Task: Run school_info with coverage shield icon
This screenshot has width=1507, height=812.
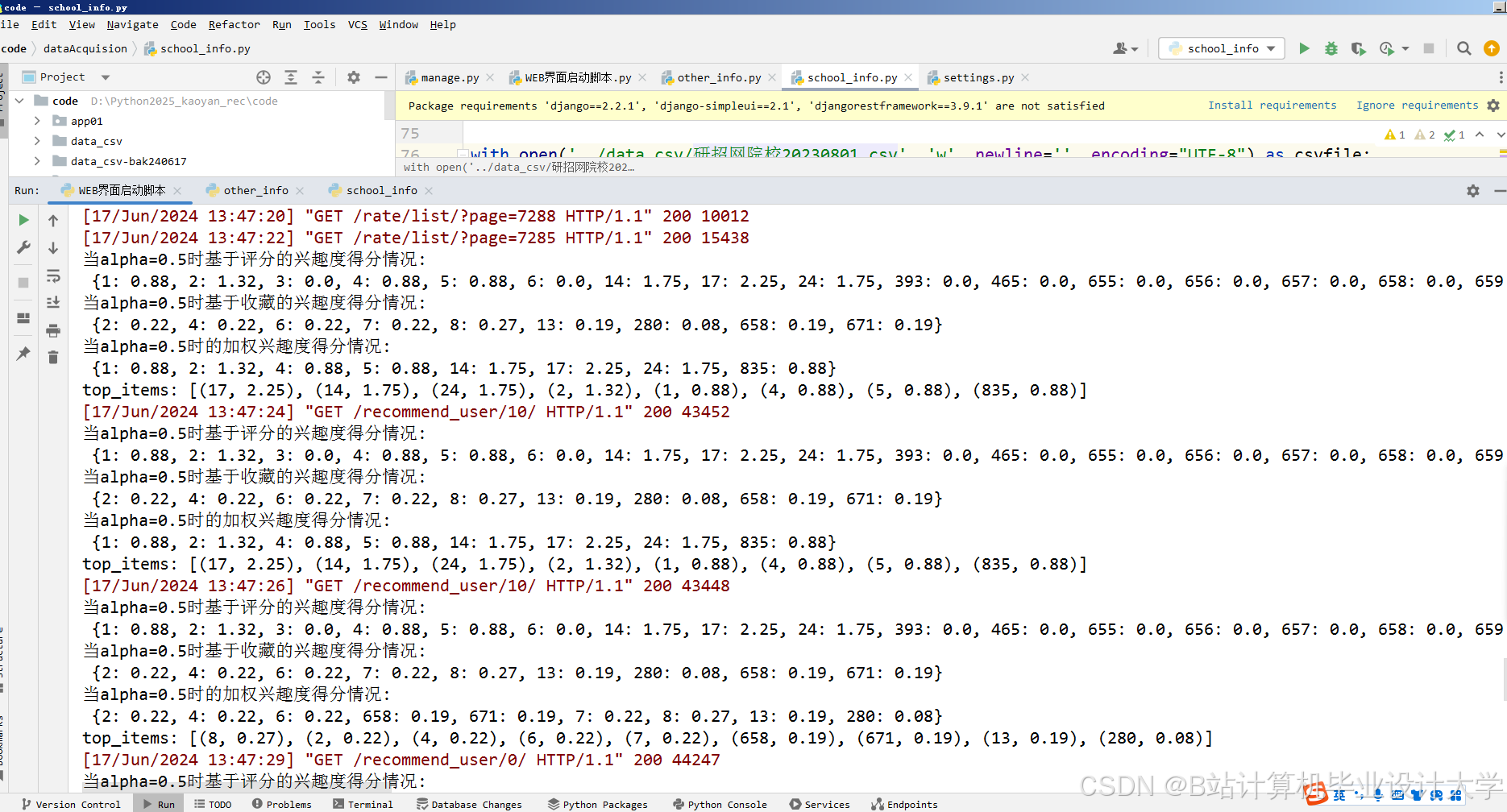Action: (x=1358, y=48)
